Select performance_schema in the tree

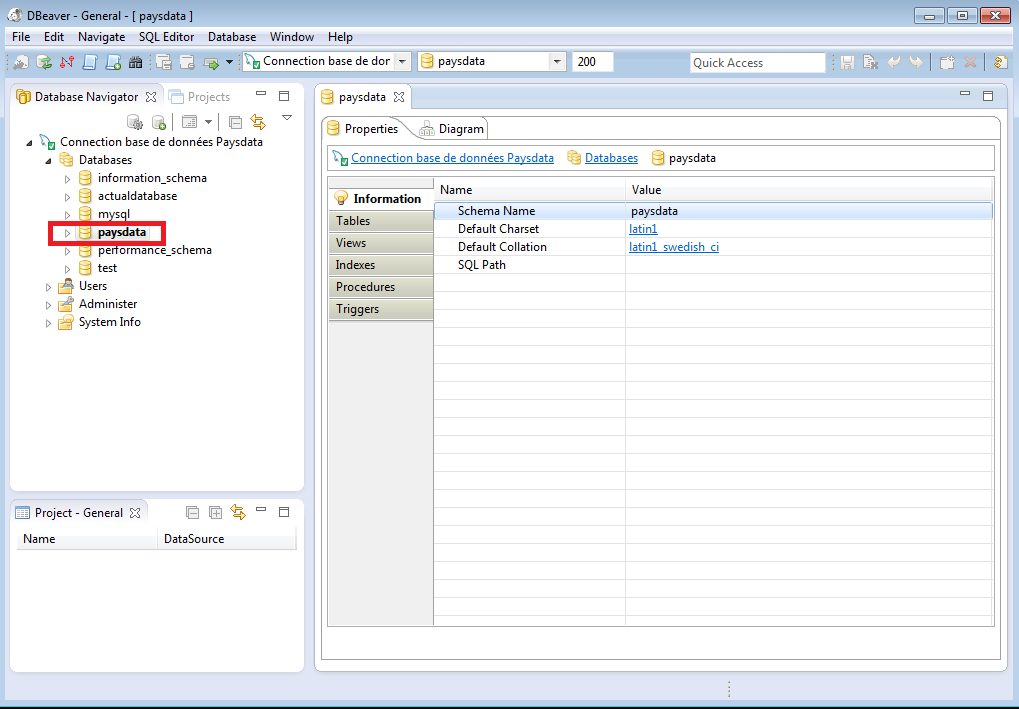click(155, 250)
